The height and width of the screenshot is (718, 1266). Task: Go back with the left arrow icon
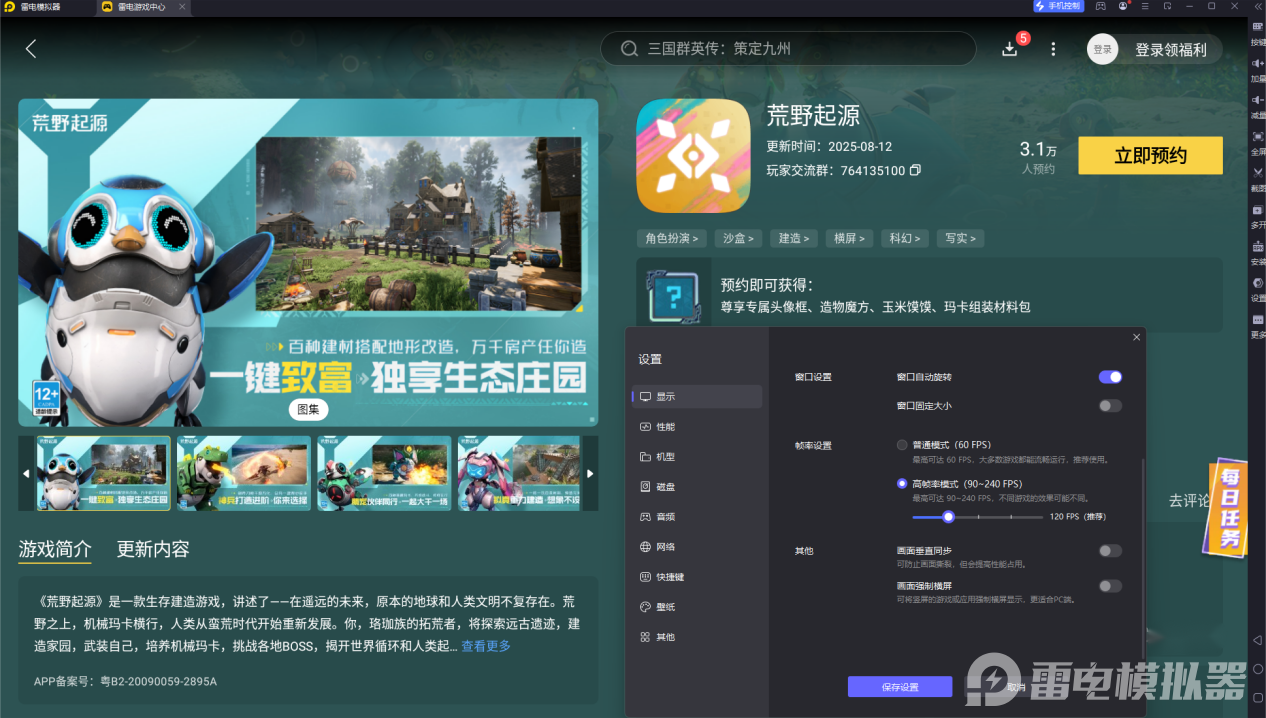[x=31, y=49]
